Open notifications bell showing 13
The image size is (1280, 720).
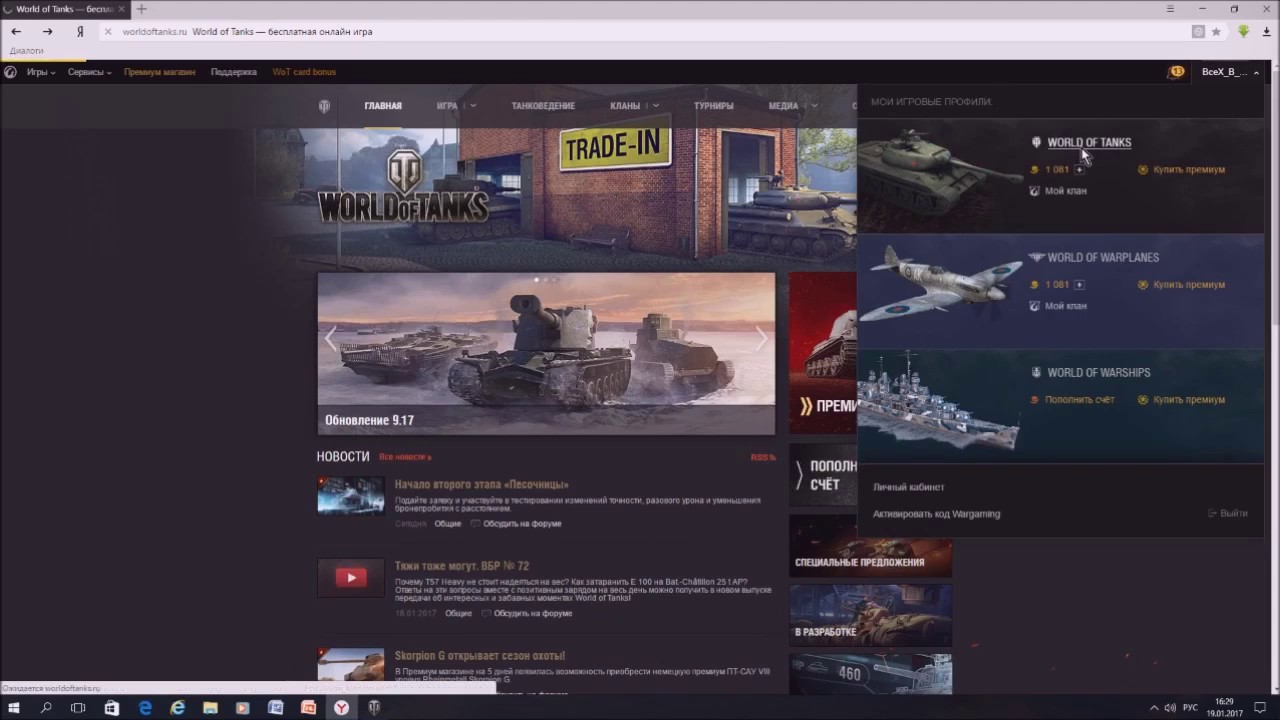tap(1176, 72)
